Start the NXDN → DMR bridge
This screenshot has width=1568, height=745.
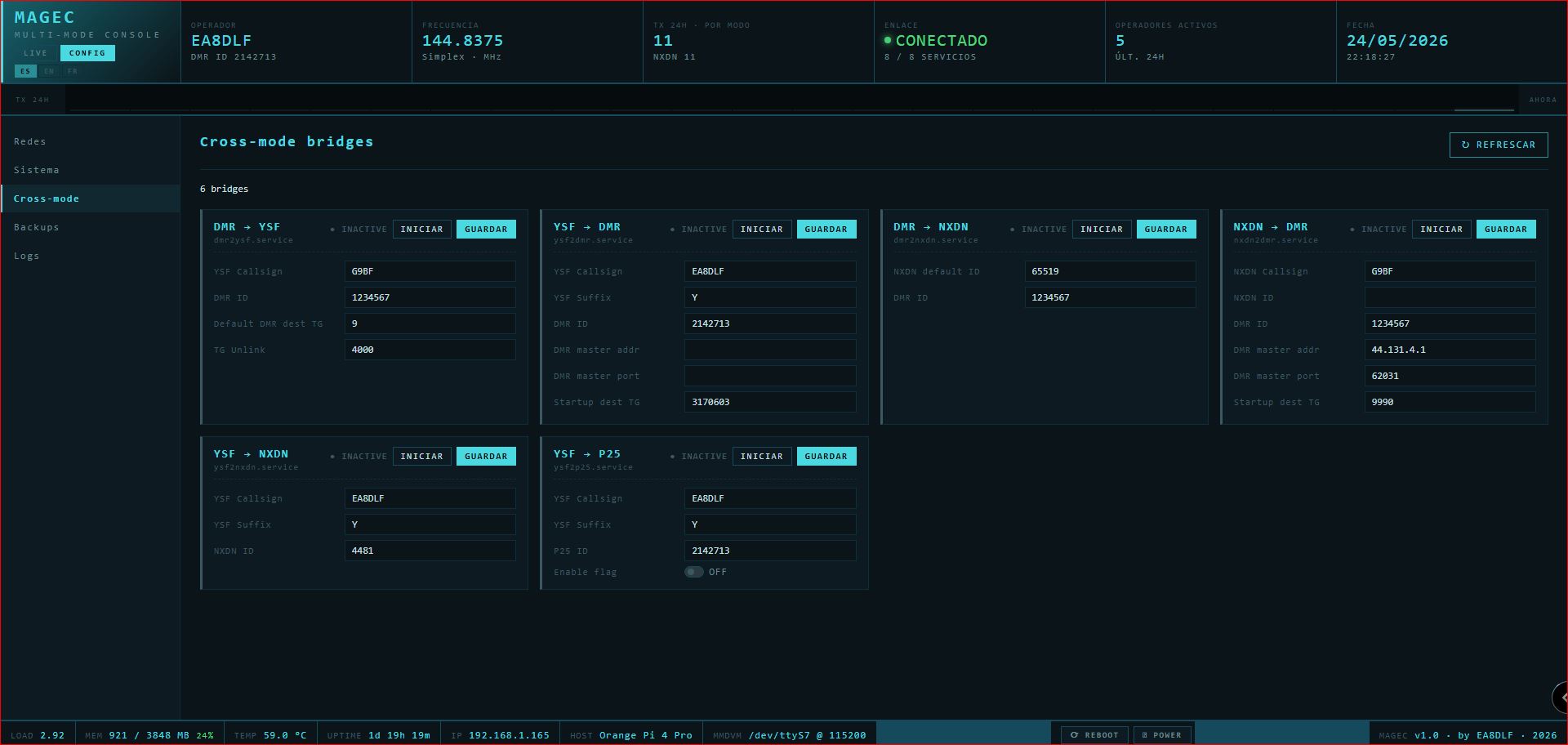tap(1441, 230)
